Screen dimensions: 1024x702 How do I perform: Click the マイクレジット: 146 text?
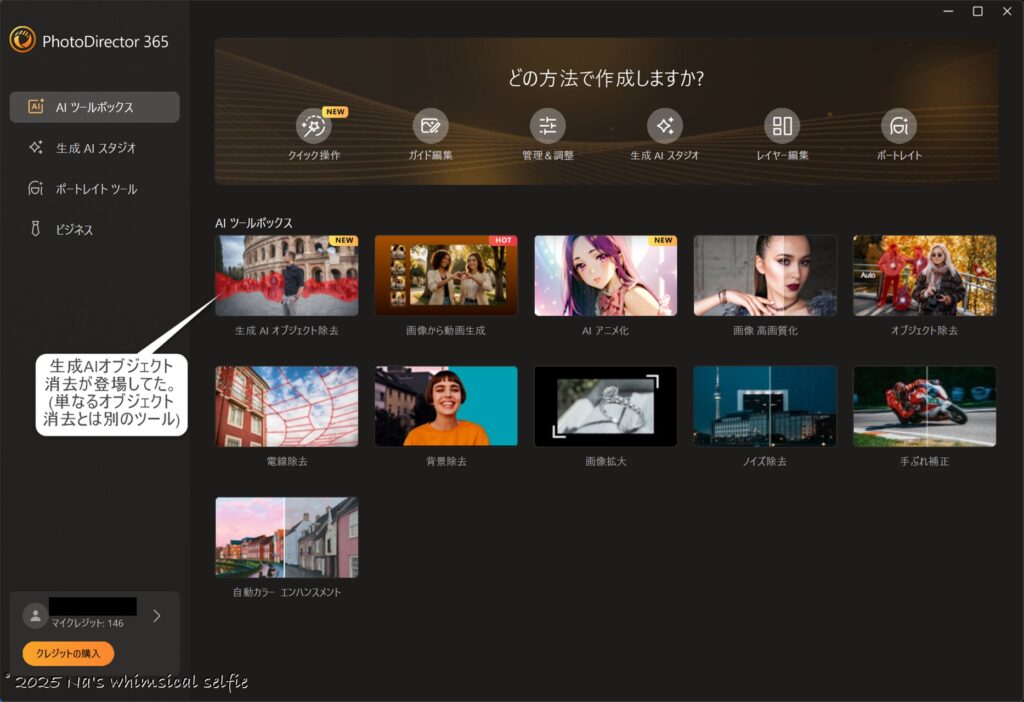point(88,624)
